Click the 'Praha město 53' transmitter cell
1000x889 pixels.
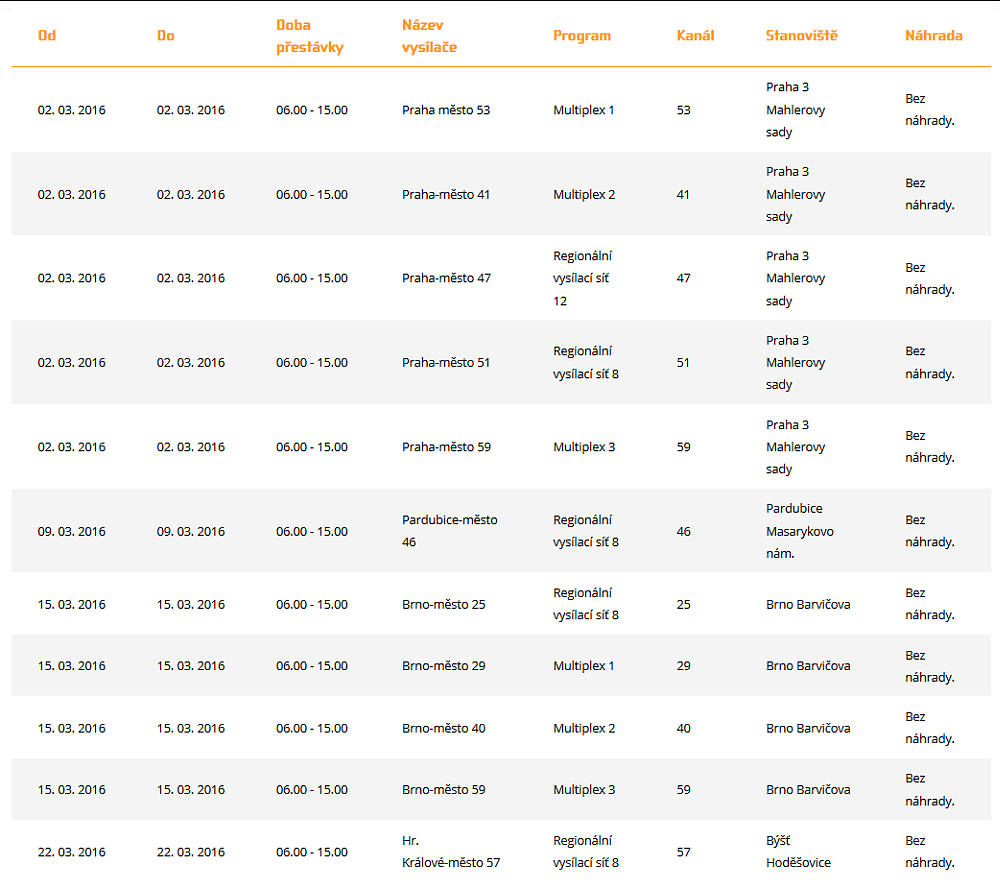446,110
